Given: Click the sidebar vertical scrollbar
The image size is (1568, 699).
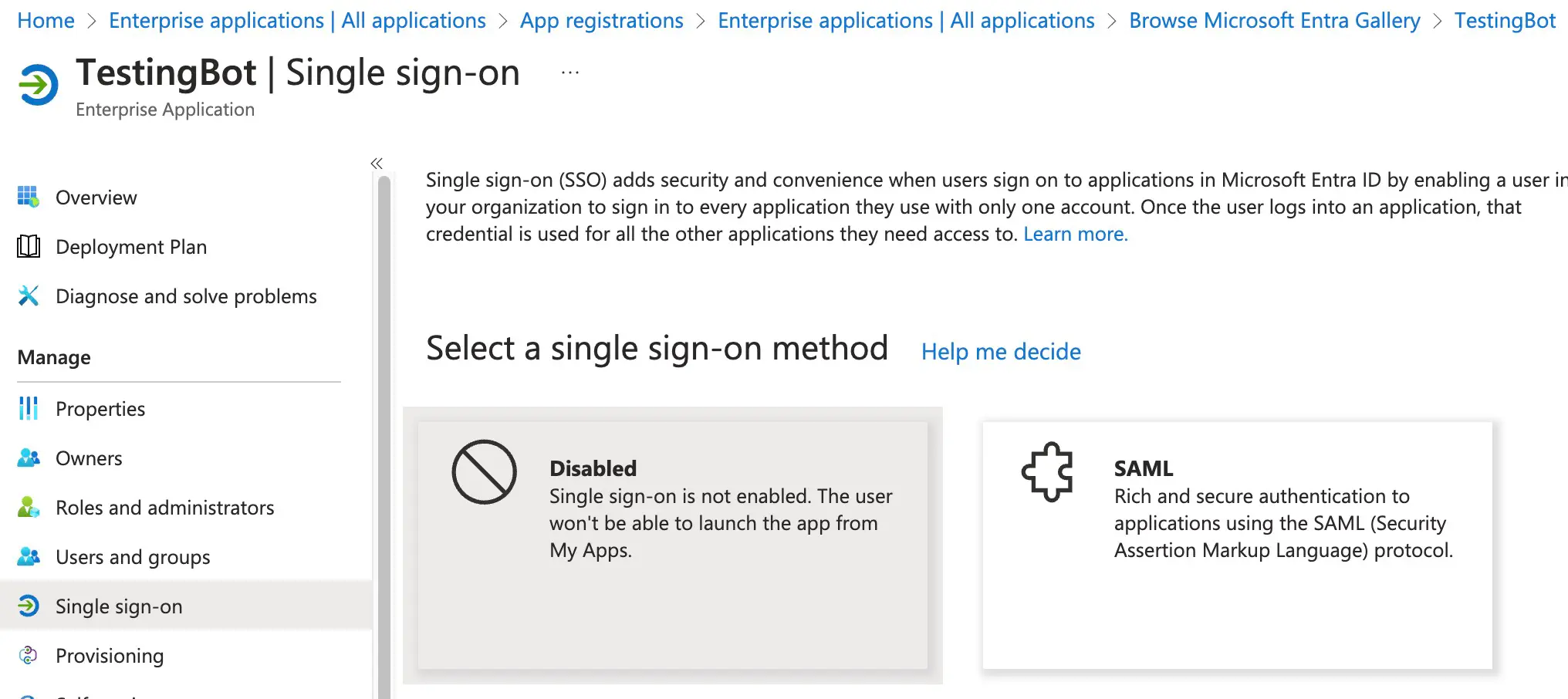Looking at the screenshot, I should (384, 437).
